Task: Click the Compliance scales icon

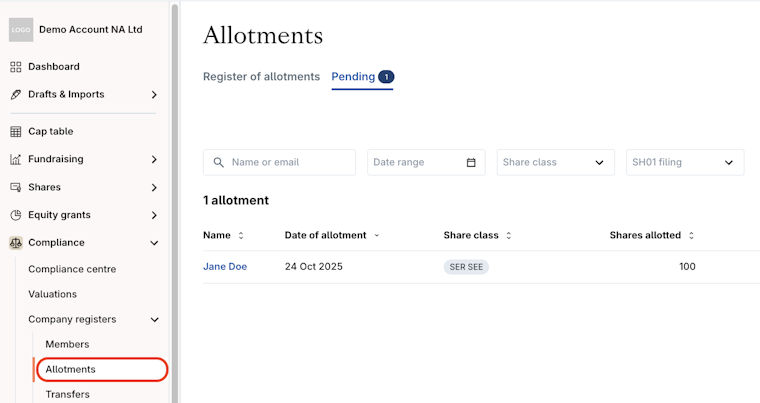Action: (16, 243)
